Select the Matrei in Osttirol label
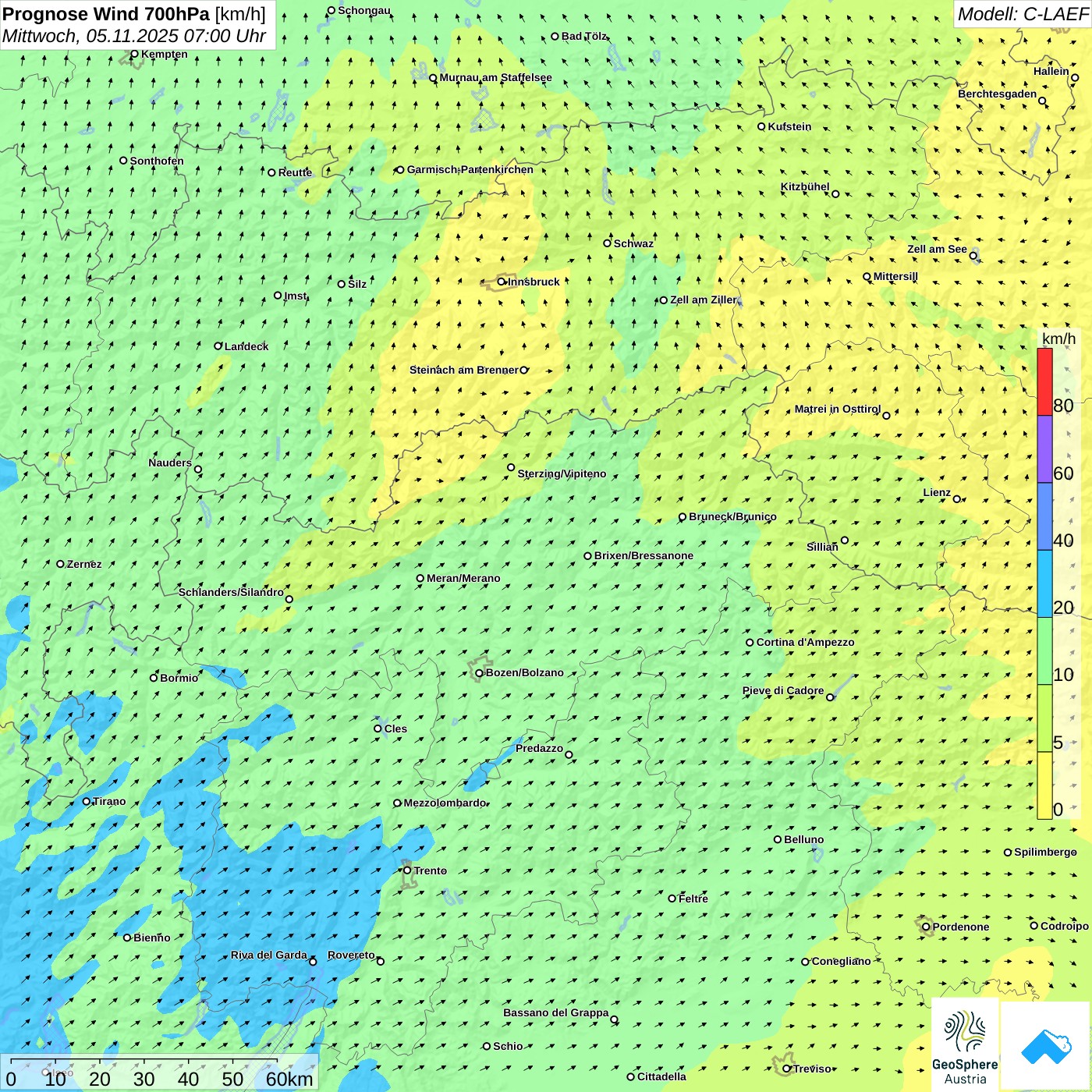This screenshot has height=1092, width=1092. 838,409
